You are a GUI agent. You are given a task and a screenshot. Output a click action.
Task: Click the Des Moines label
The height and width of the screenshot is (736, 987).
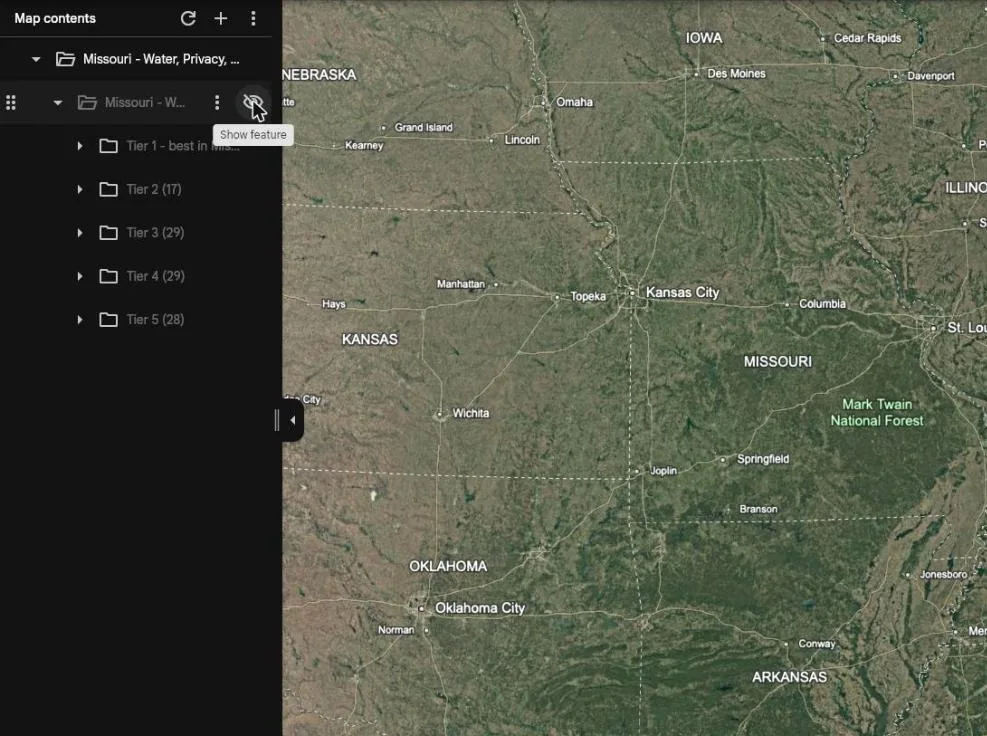[x=736, y=74]
